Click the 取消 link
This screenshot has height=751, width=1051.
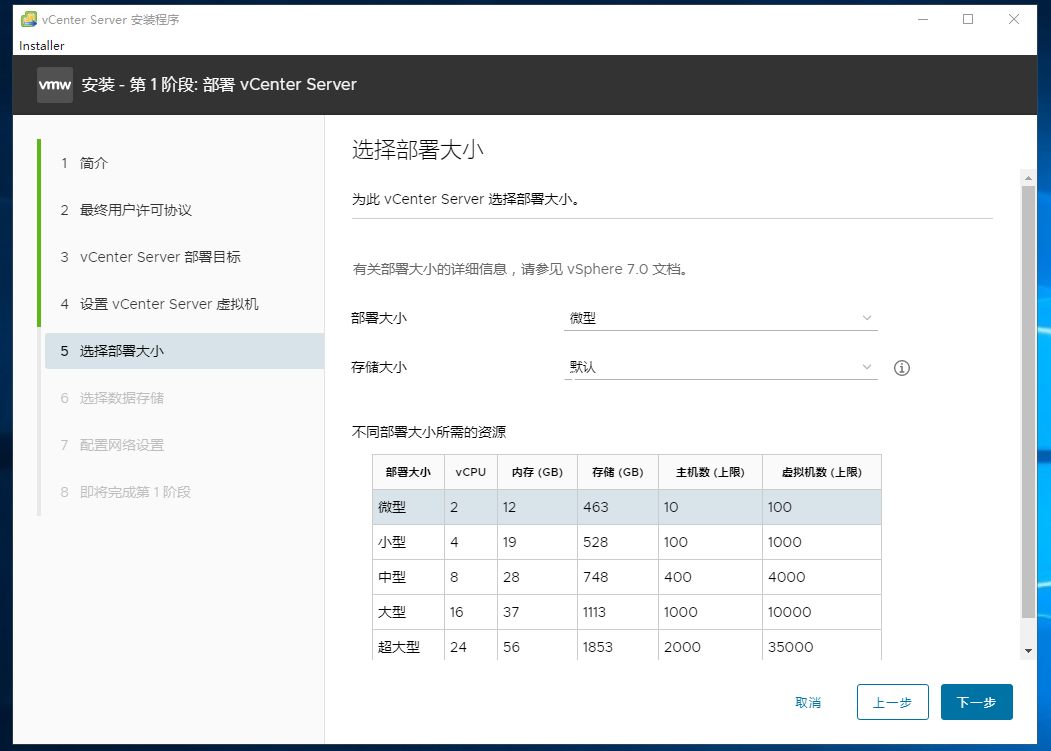pos(808,702)
